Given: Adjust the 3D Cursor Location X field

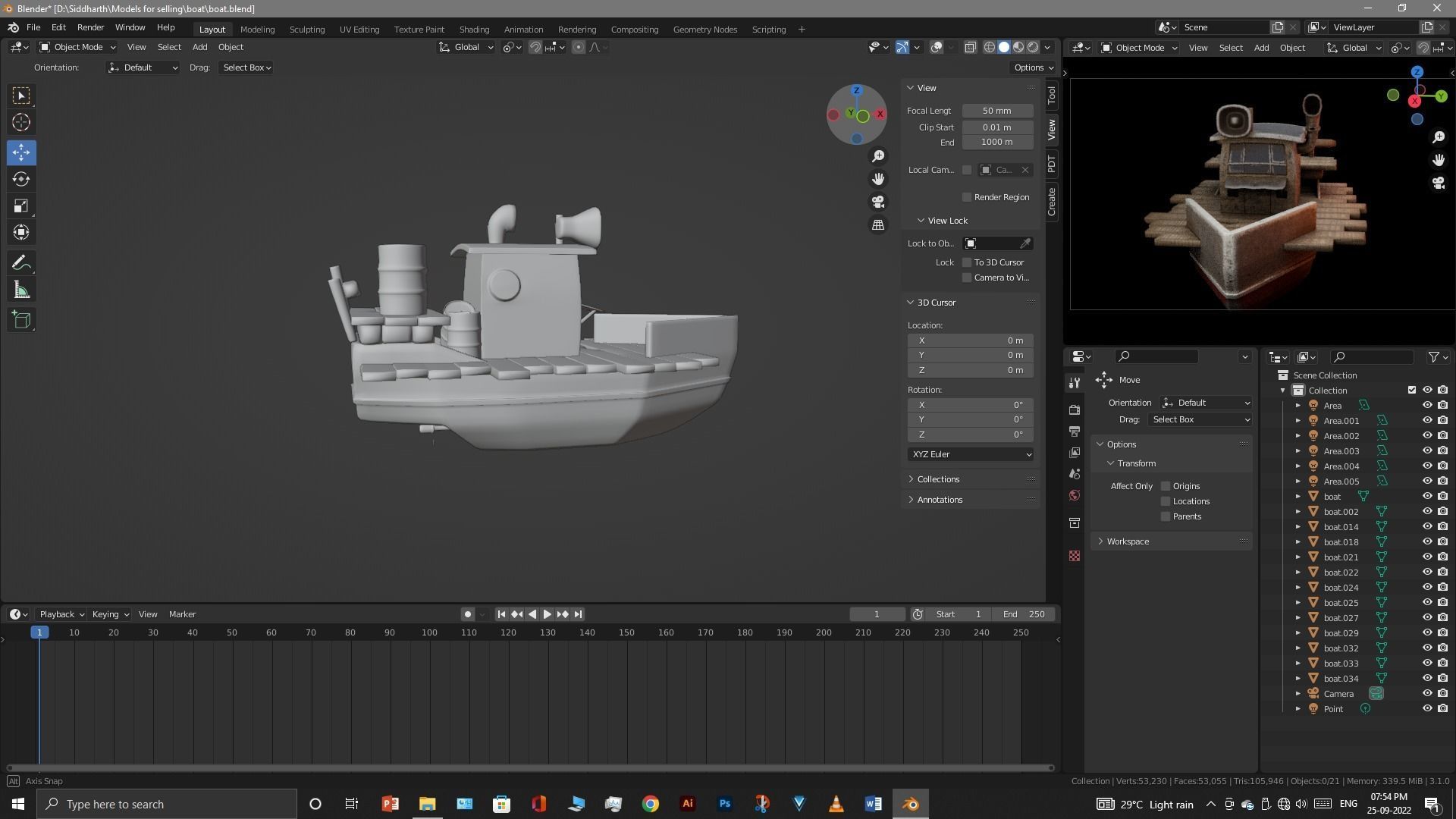Looking at the screenshot, I should (x=971, y=340).
